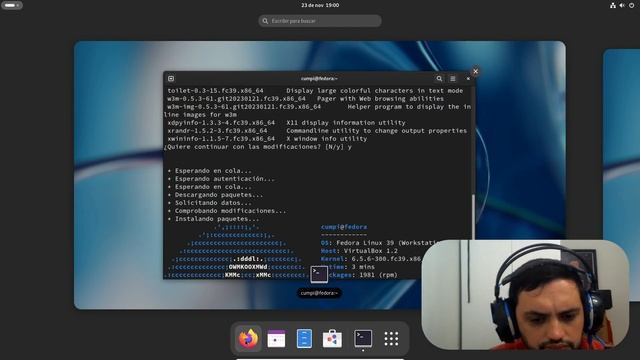
Task: Click the terminal app icon overlay below the window
Action: 319,274
